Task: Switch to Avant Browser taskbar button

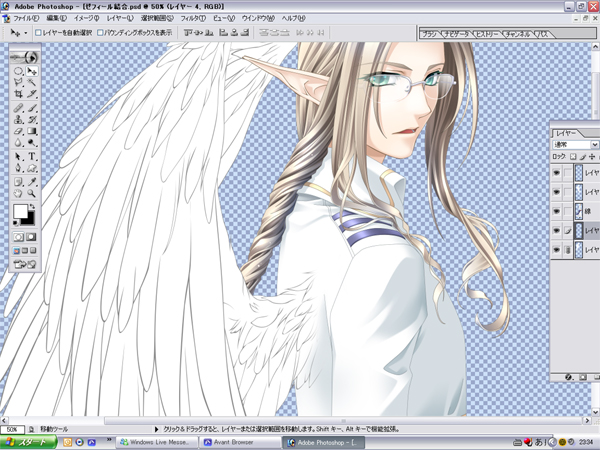Action: (x=239, y=442)
